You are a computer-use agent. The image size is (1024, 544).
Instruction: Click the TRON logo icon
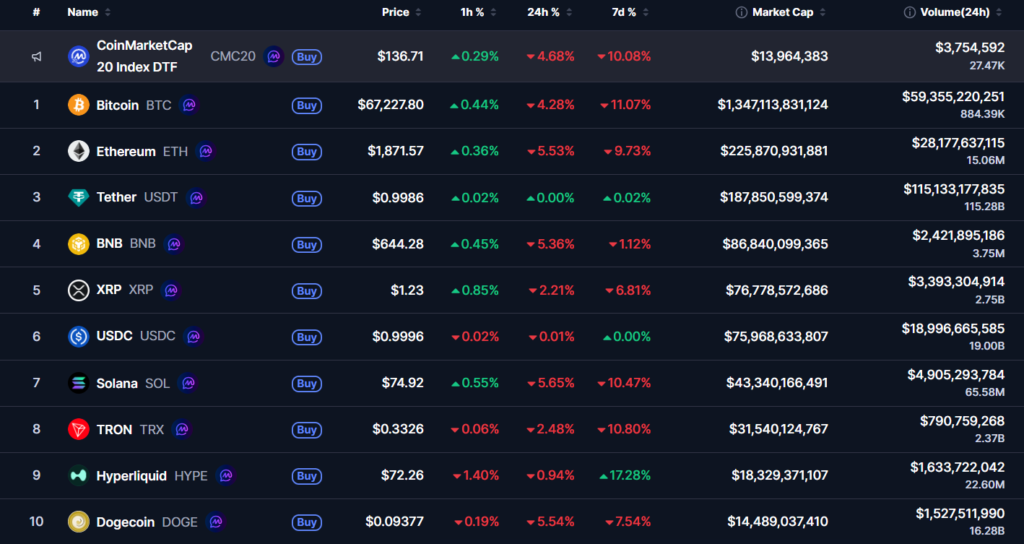pyautogui.click(x=78, y=429)
